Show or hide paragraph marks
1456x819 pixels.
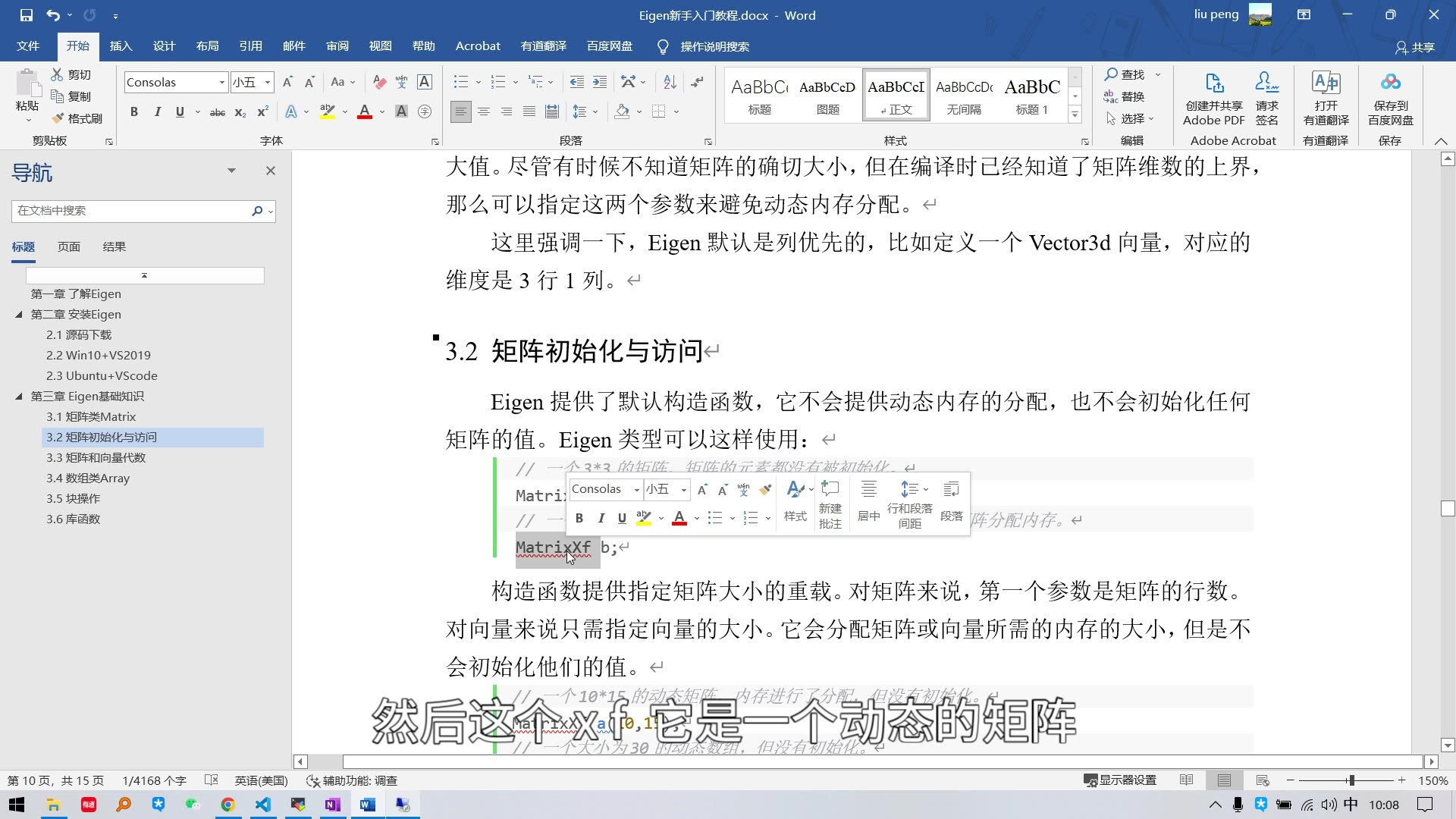point(697,82)
